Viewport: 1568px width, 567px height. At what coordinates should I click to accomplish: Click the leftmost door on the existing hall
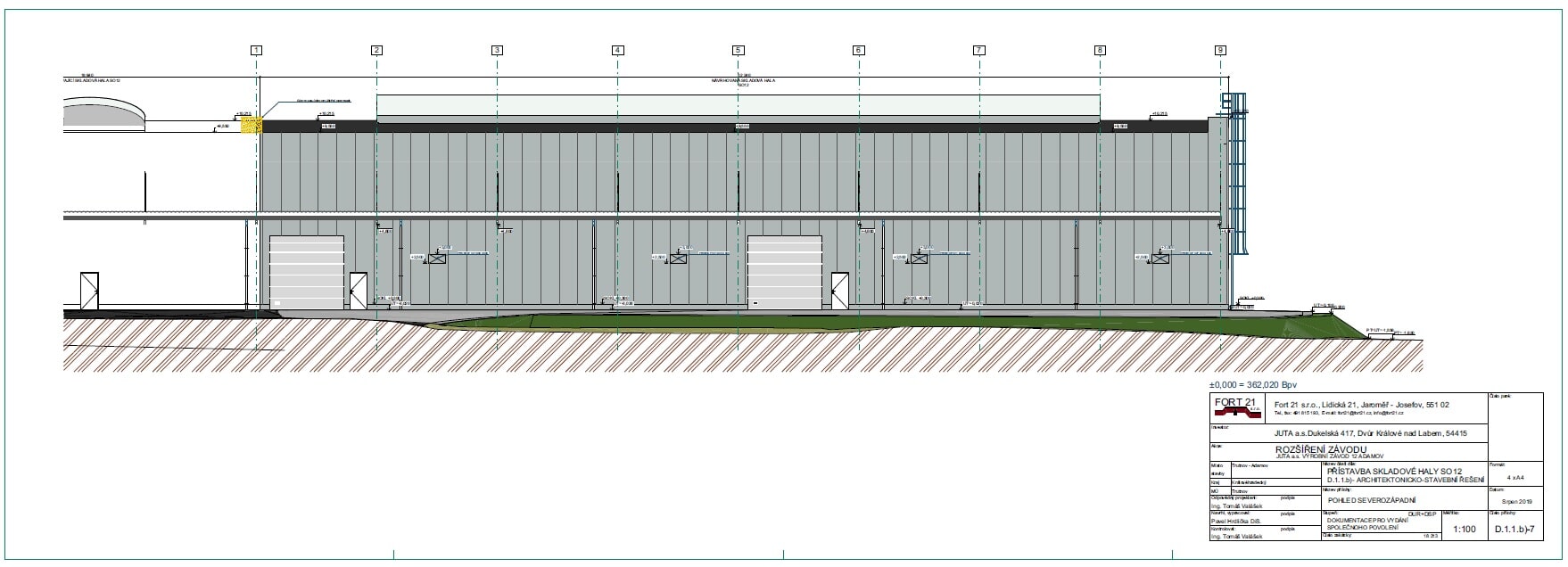[x=89, y=291]
